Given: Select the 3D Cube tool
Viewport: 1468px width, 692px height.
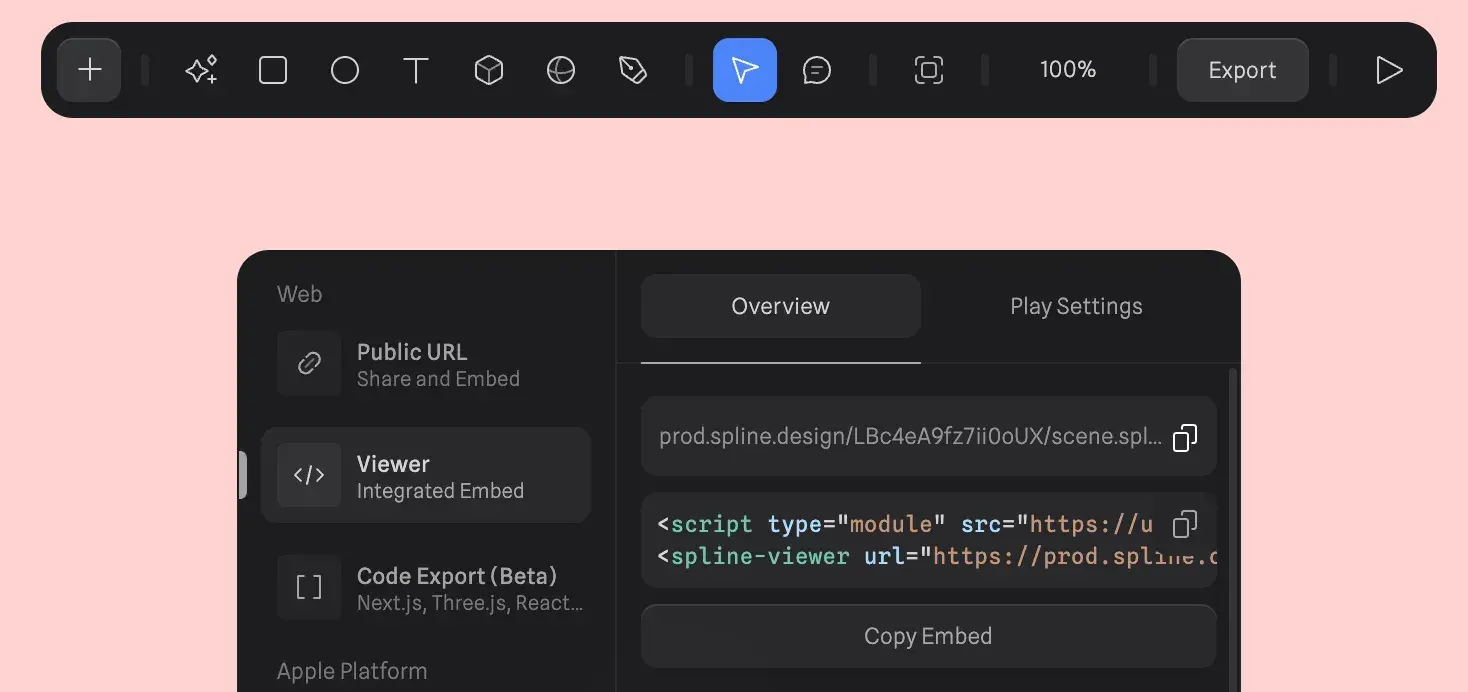Looking at the screenshot, I should coord(488,70).
